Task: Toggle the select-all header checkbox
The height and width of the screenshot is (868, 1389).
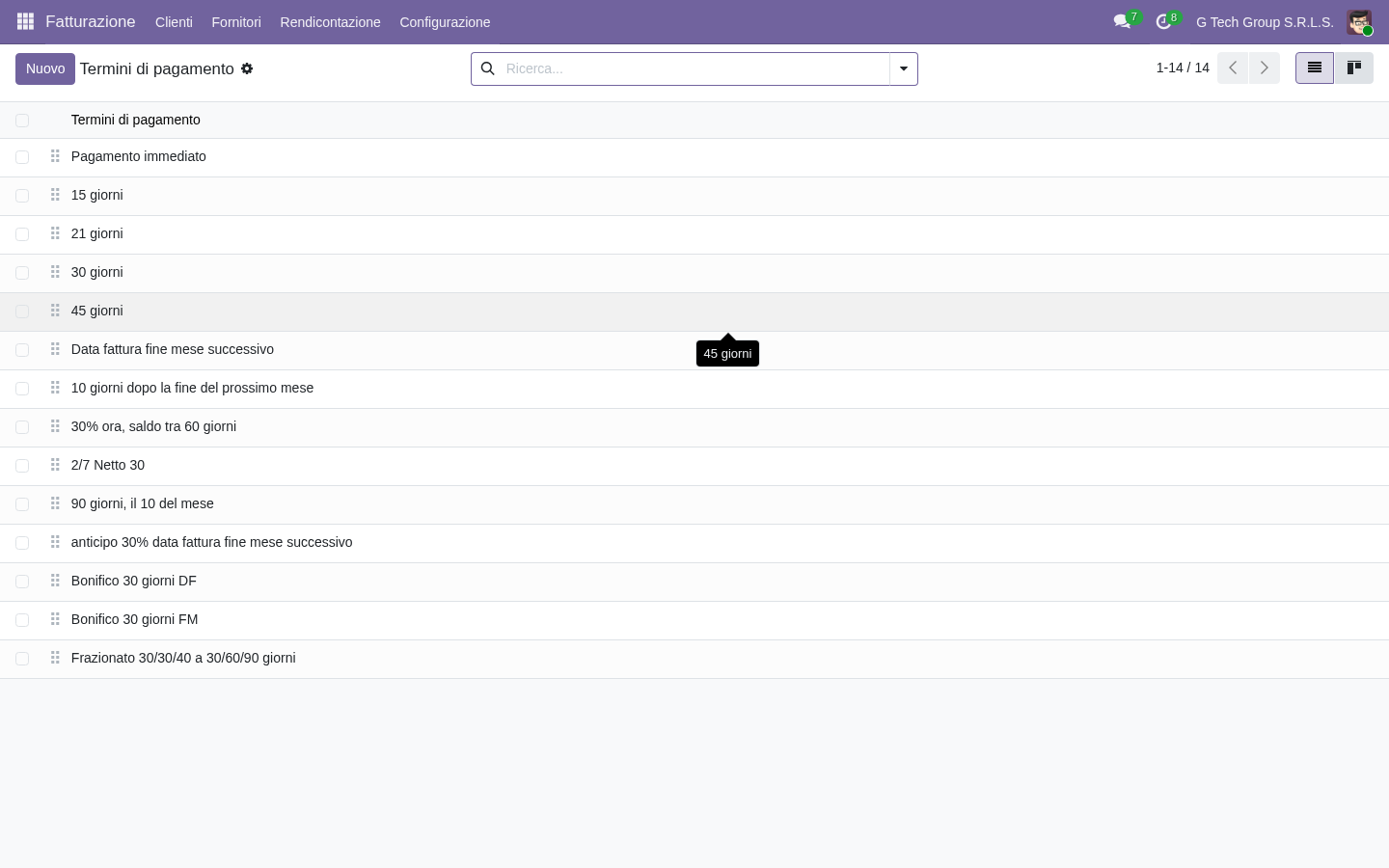Action: tap(22, 121)
